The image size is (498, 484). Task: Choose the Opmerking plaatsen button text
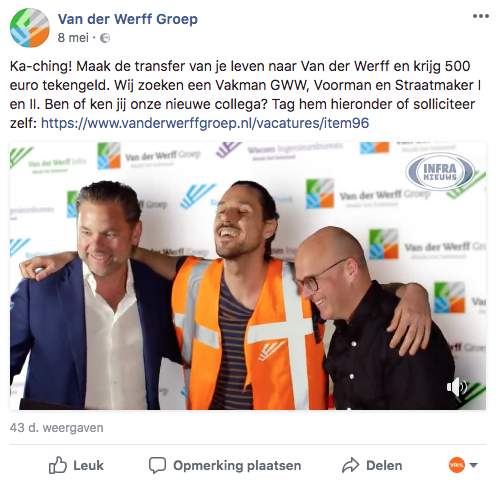coord(237,465)
